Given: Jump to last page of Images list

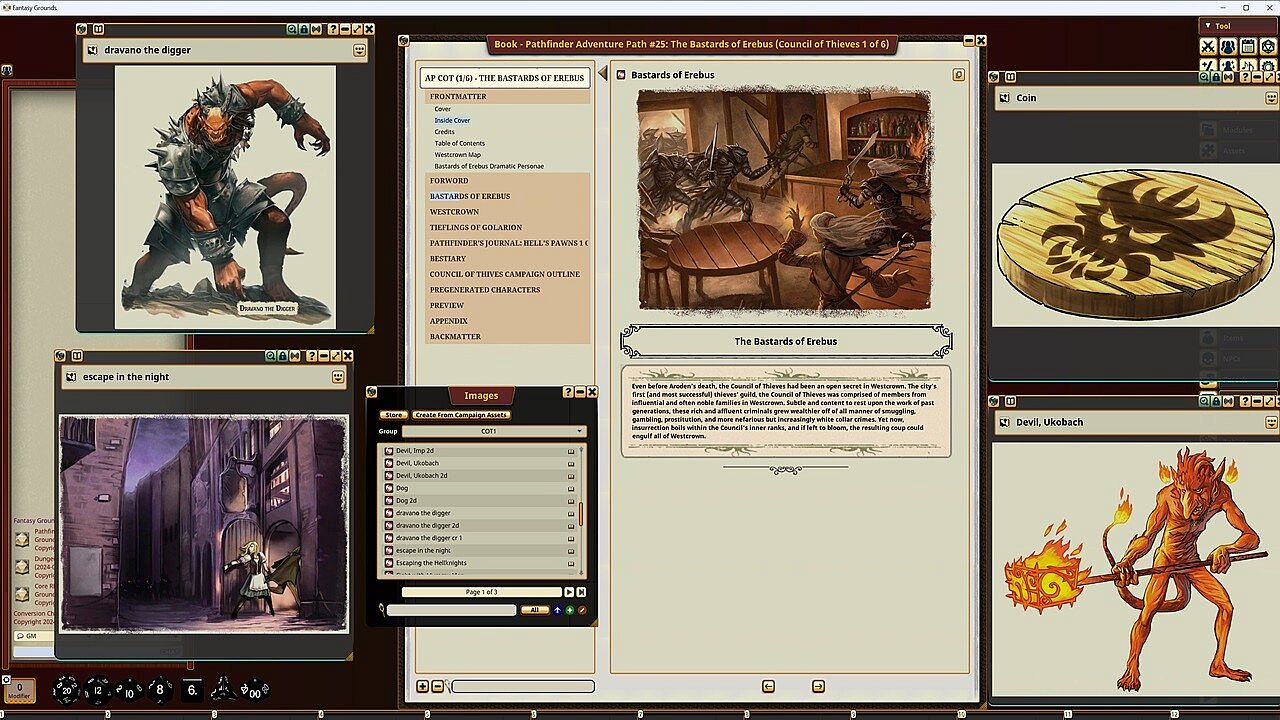Looking at the screenshot, I should point(581,592).
